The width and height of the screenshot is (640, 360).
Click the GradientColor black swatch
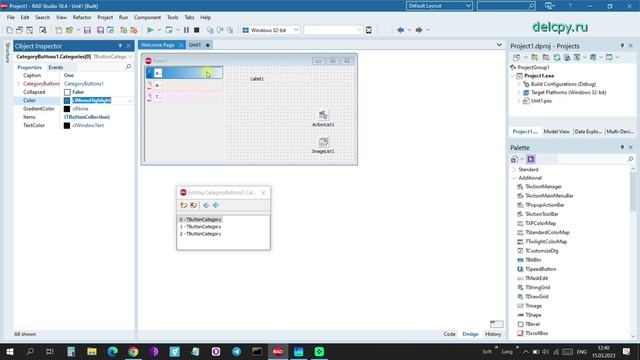(x=67, y=109)
